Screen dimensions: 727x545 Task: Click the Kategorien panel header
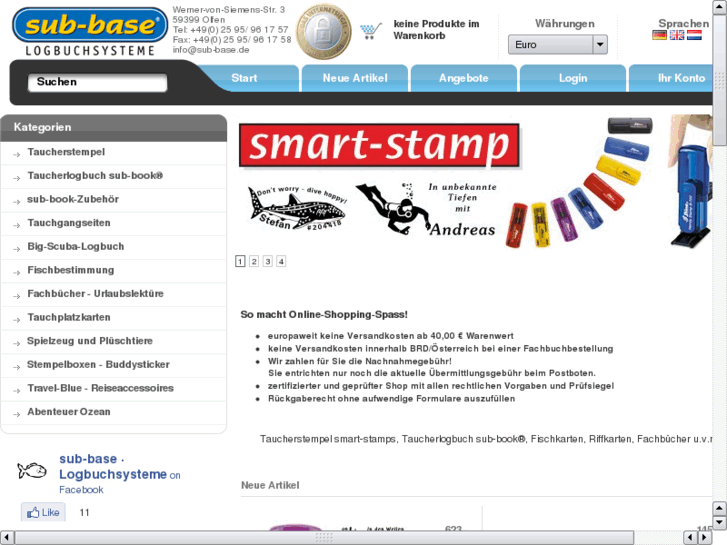coord(114,128)
